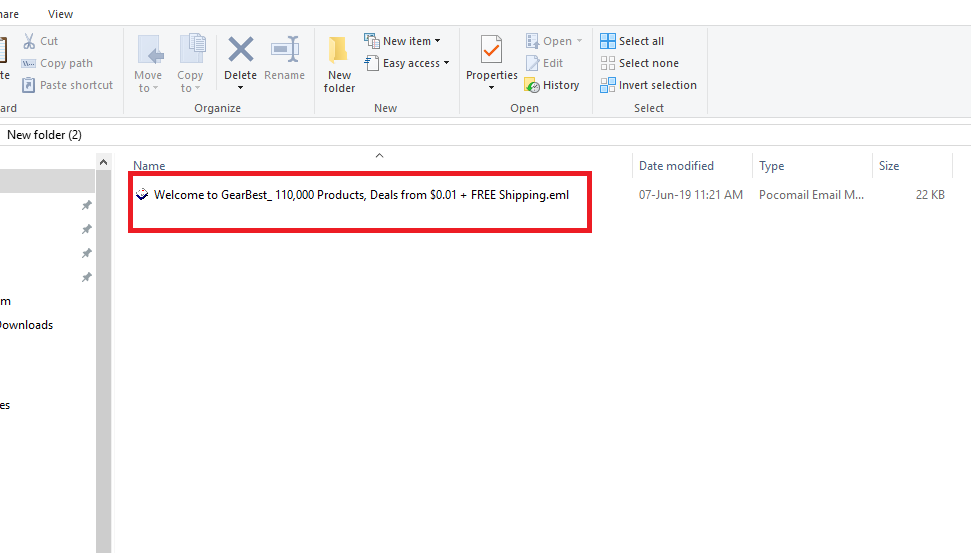Click the 07-Jun-19 11:21 AM date cell
Viewport: 971px width, 553px height.
click(x=690, y=195)
